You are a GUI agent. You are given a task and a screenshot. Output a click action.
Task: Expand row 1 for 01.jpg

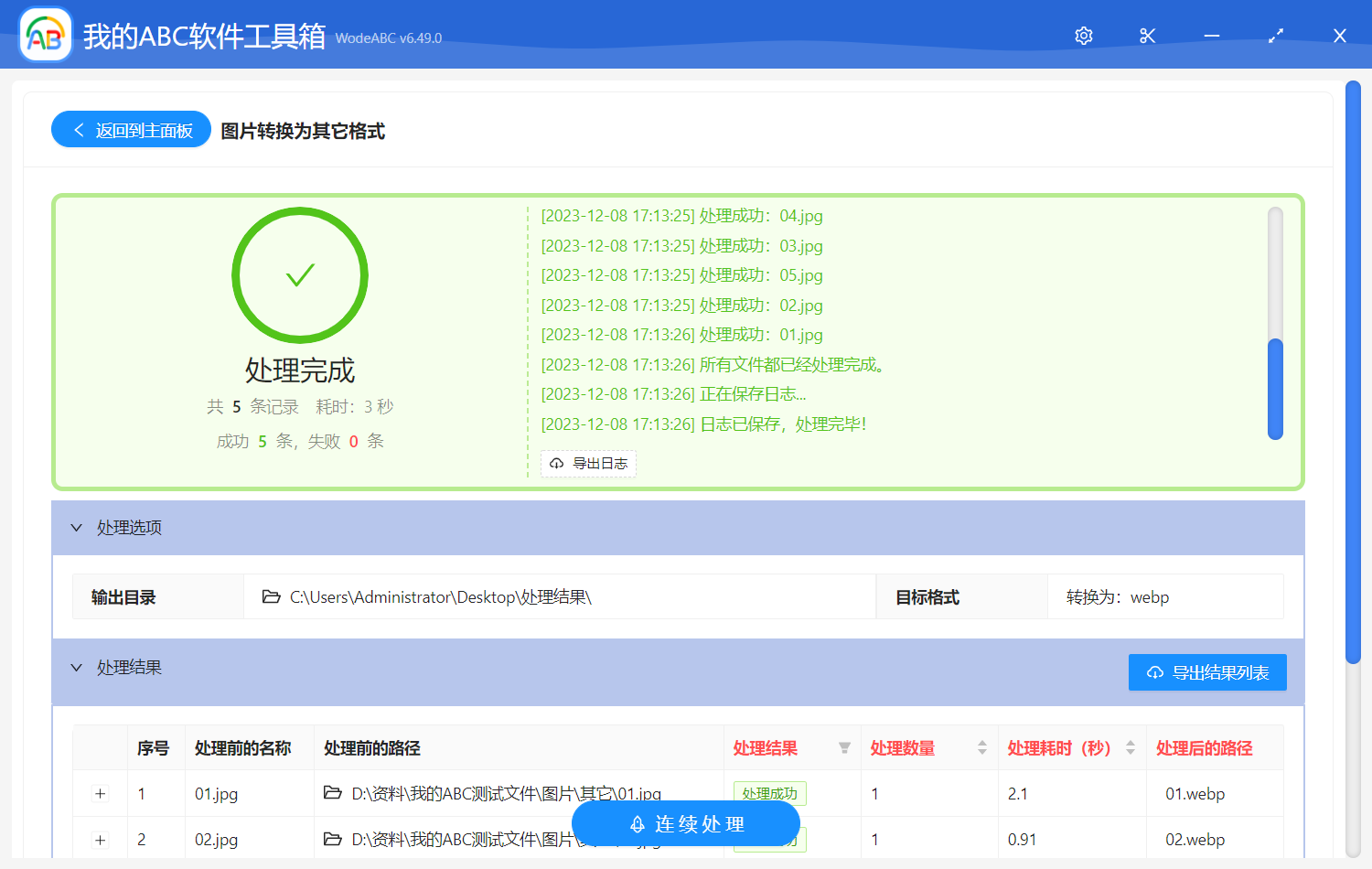click(101, 794)
